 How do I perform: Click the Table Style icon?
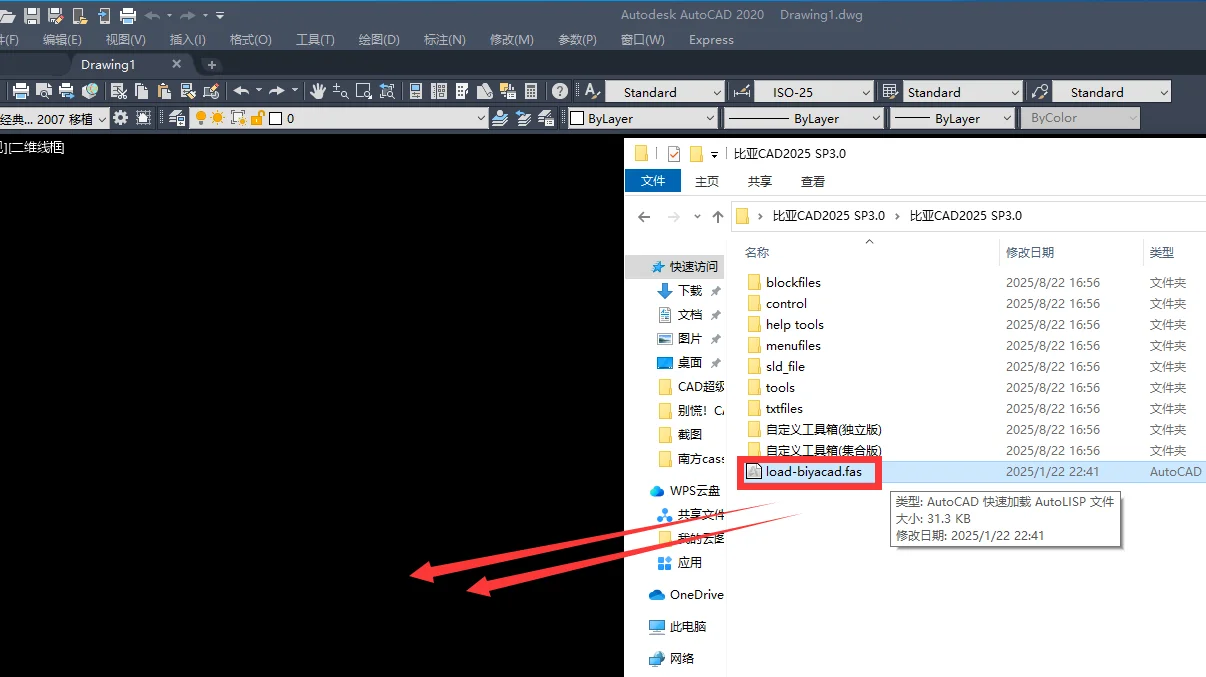coord(890,91)
